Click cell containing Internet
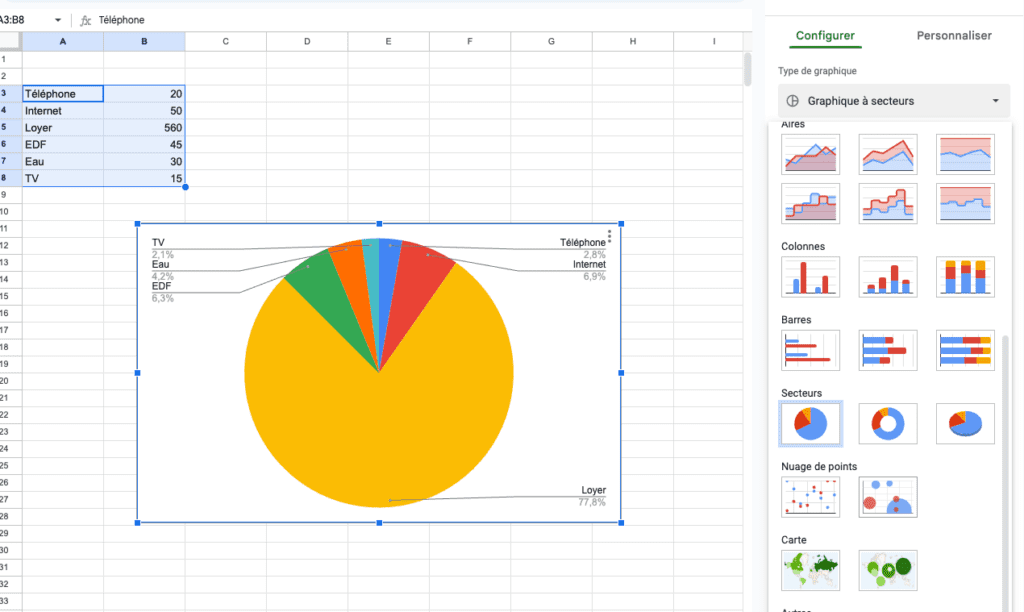 click(x=63, y=110)
